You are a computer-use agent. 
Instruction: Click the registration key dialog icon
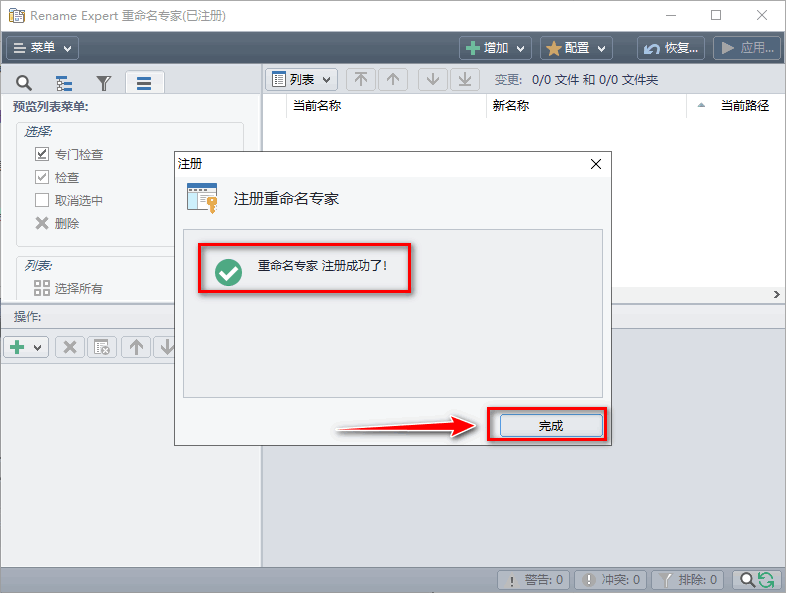click(202, 198)
